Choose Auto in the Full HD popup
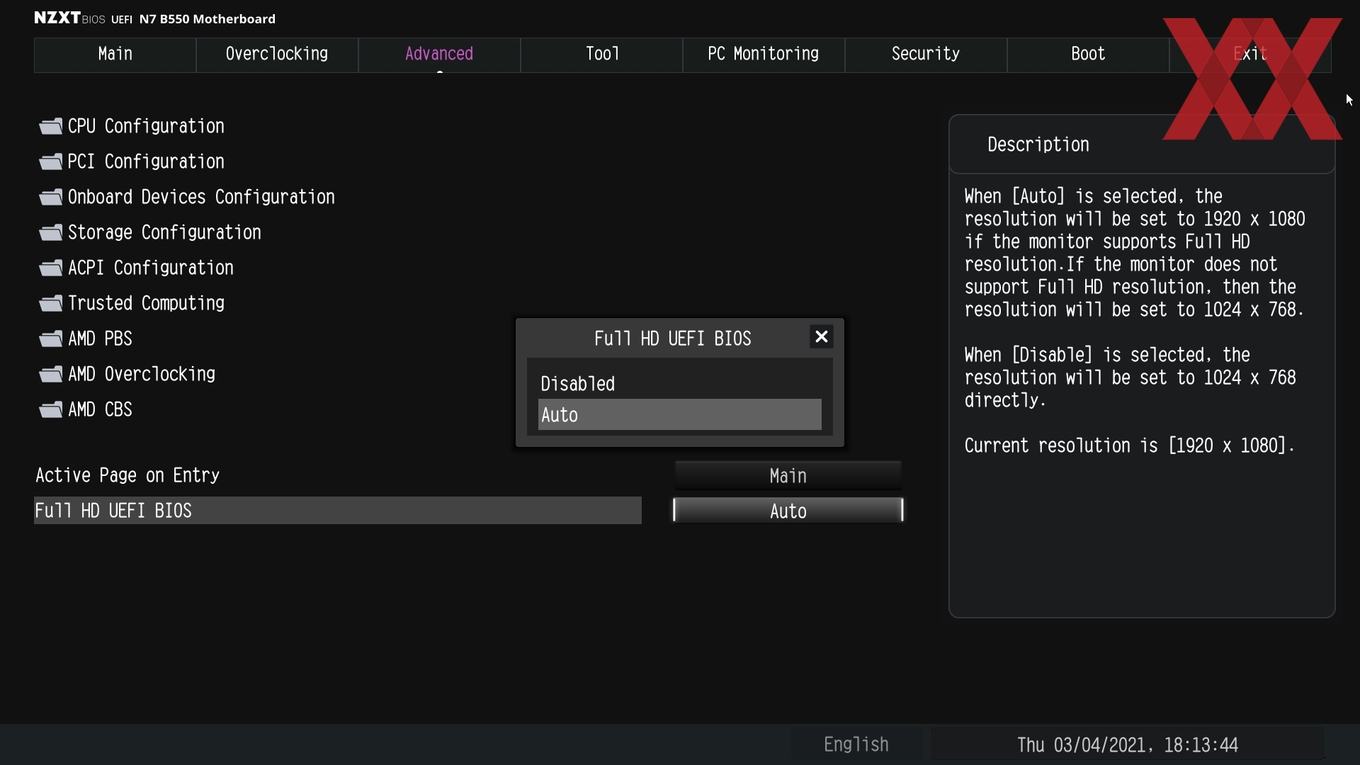The width and height of the screenshot is (1360, 765). click(680, 415)
